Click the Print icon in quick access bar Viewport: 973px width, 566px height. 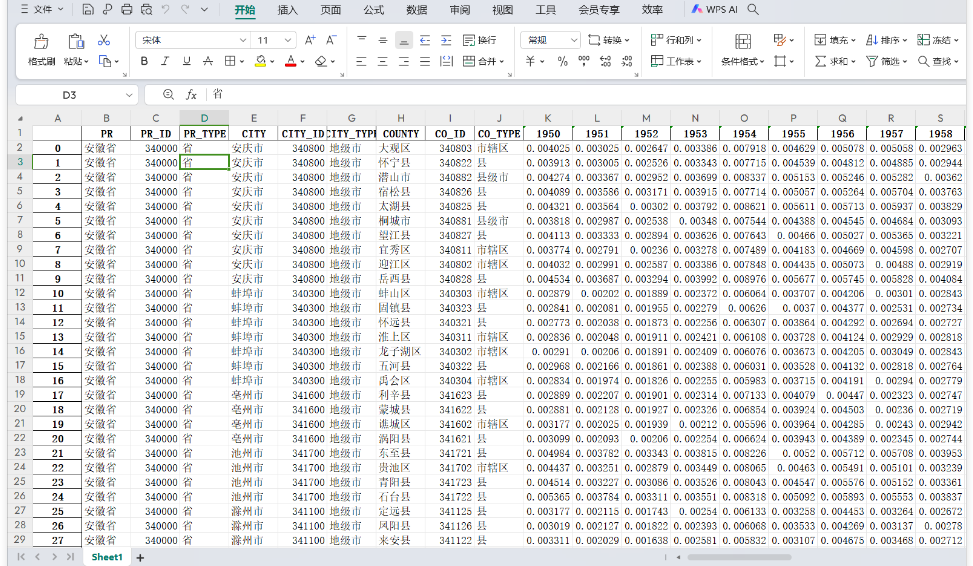(x=127, y=10)
